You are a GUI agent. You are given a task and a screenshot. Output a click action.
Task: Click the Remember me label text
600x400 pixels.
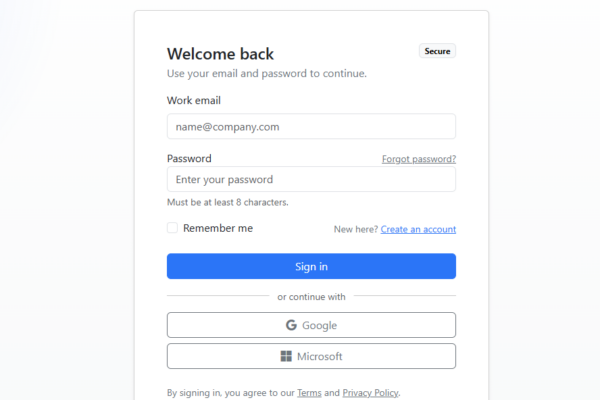(218, 228)
